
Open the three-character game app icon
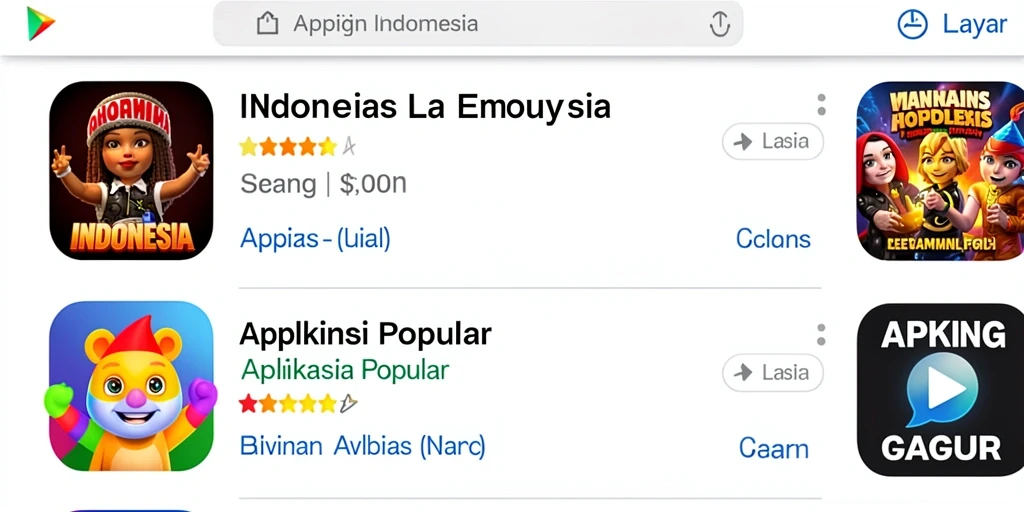tap(940, 171)
